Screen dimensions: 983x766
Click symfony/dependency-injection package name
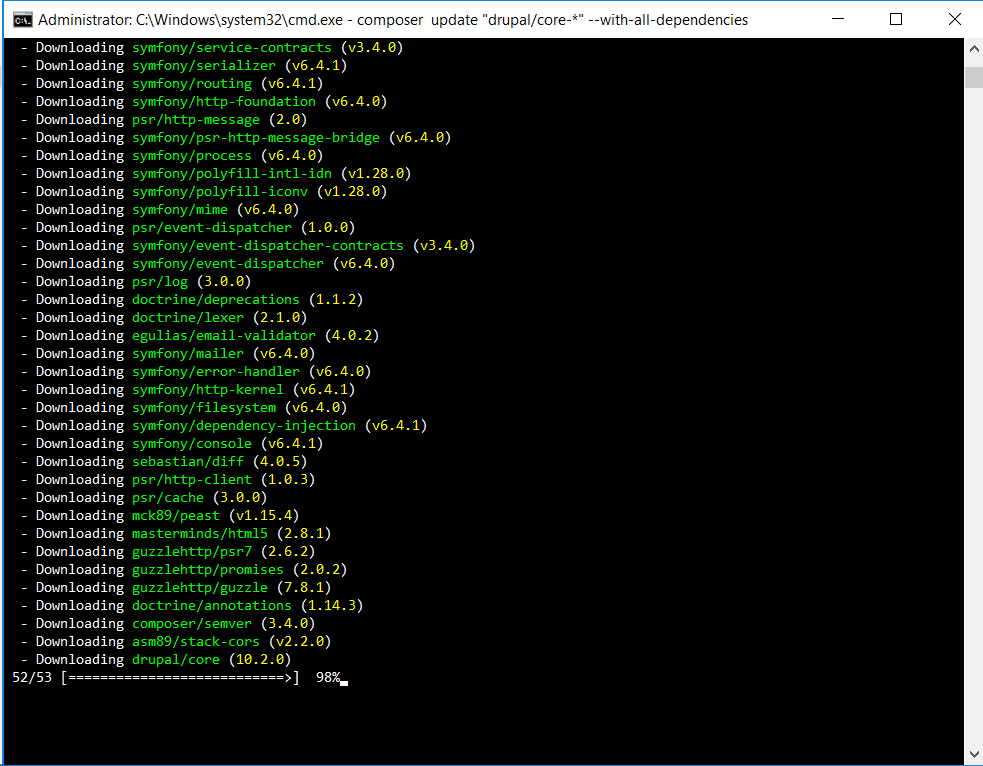(244, 426)
